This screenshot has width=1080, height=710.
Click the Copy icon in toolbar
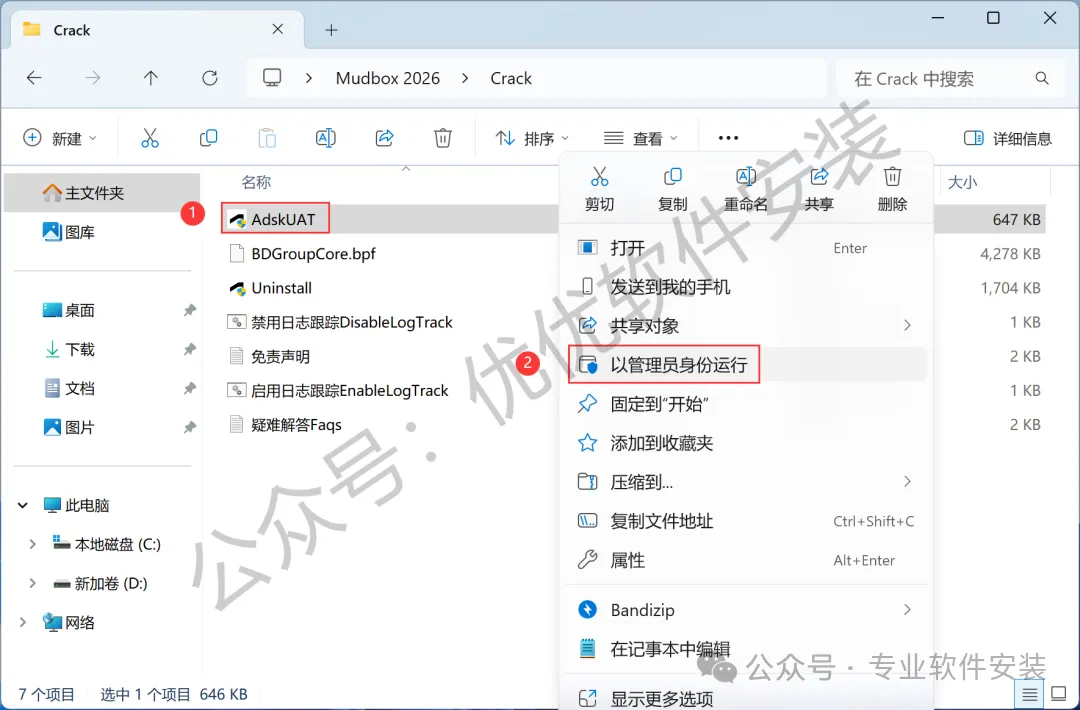(x=208, y=138)
